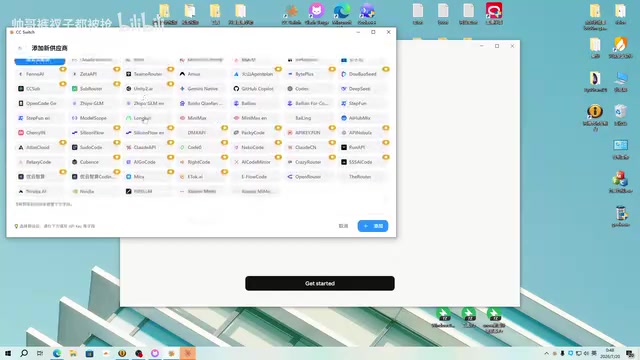Pick the APIKEY.FUN provider preset
Image resolution: width=640 pixels, height=360 pixels.
[x=309, y=133]
